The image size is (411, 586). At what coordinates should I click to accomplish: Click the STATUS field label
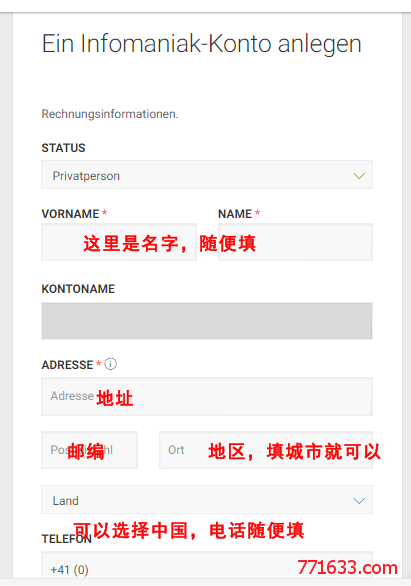[64, 148]
